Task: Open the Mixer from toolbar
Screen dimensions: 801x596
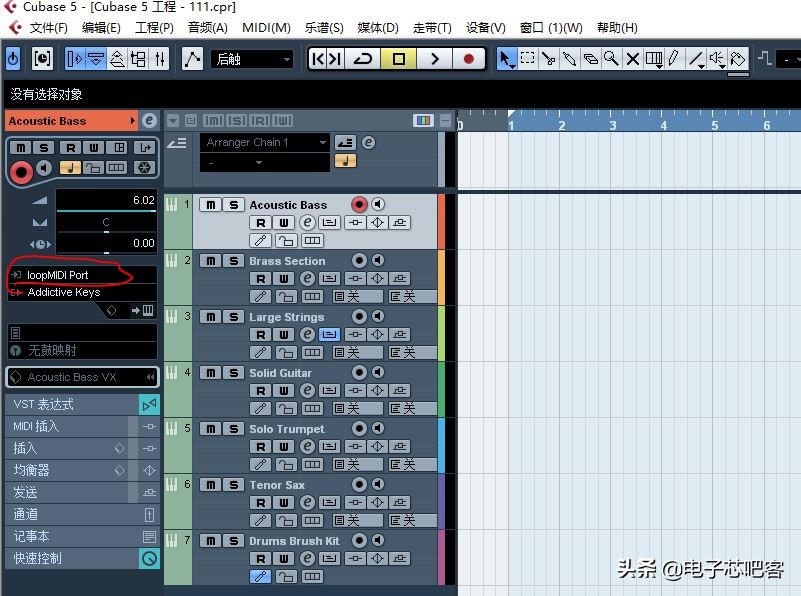Action: (x=160, y=59)
